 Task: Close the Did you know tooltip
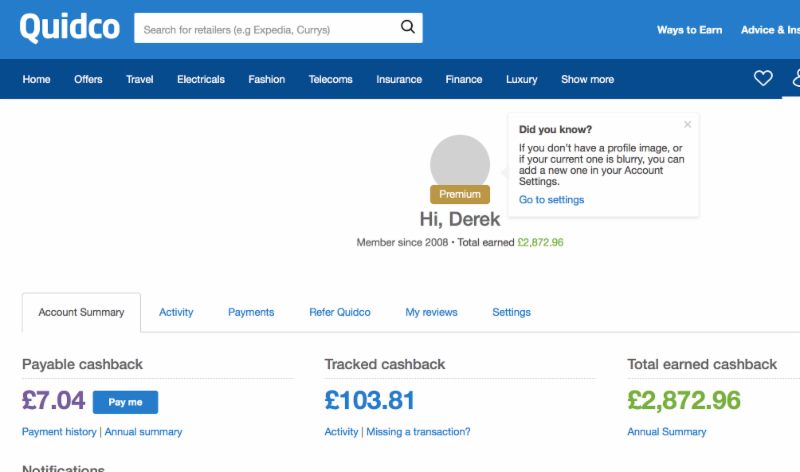point(687,125)
